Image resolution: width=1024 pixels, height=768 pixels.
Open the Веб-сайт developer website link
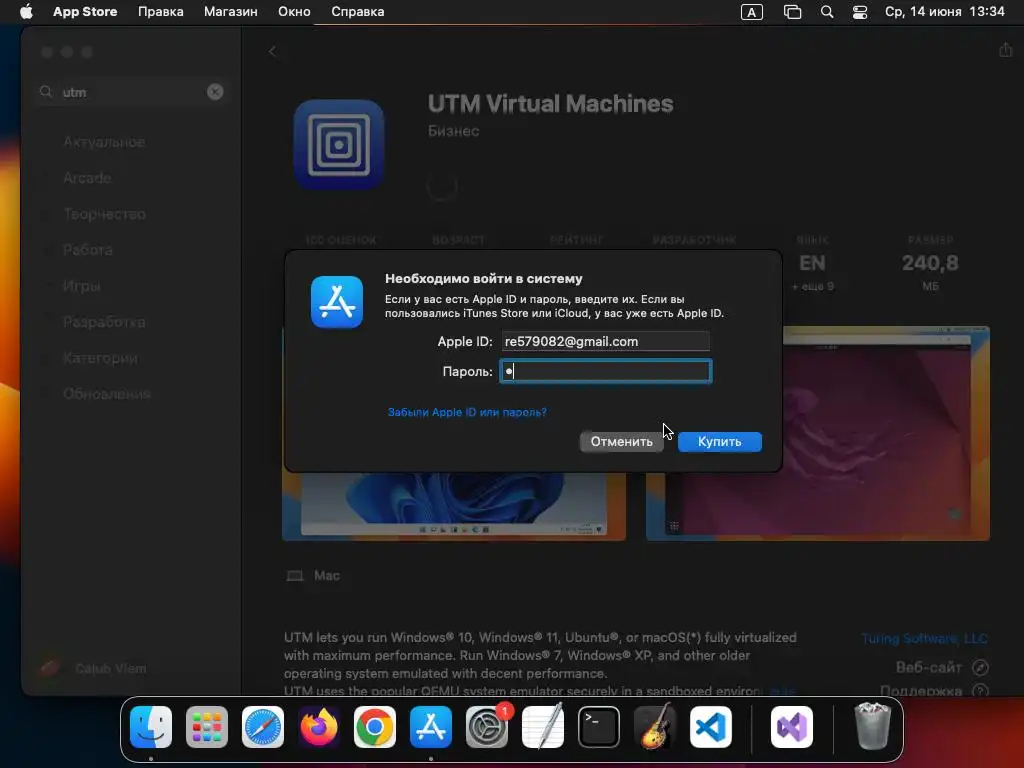(942, 667)
